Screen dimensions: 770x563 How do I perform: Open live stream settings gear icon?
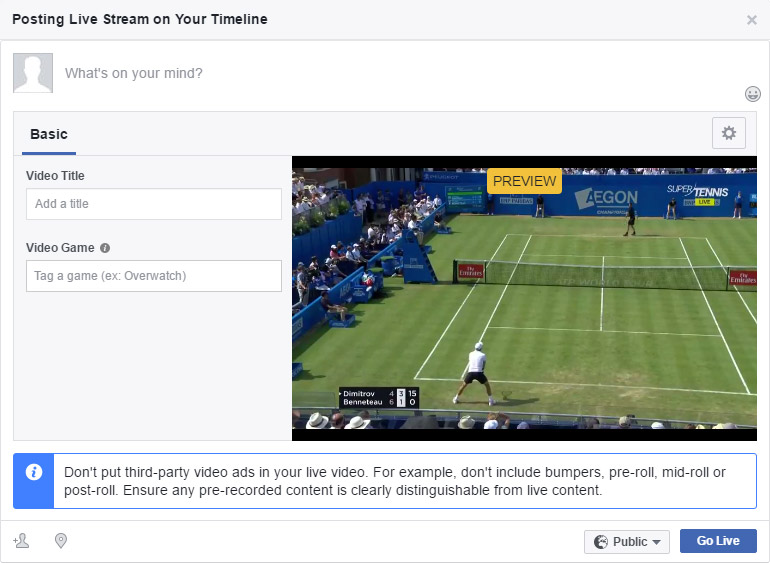pos(729,133)
